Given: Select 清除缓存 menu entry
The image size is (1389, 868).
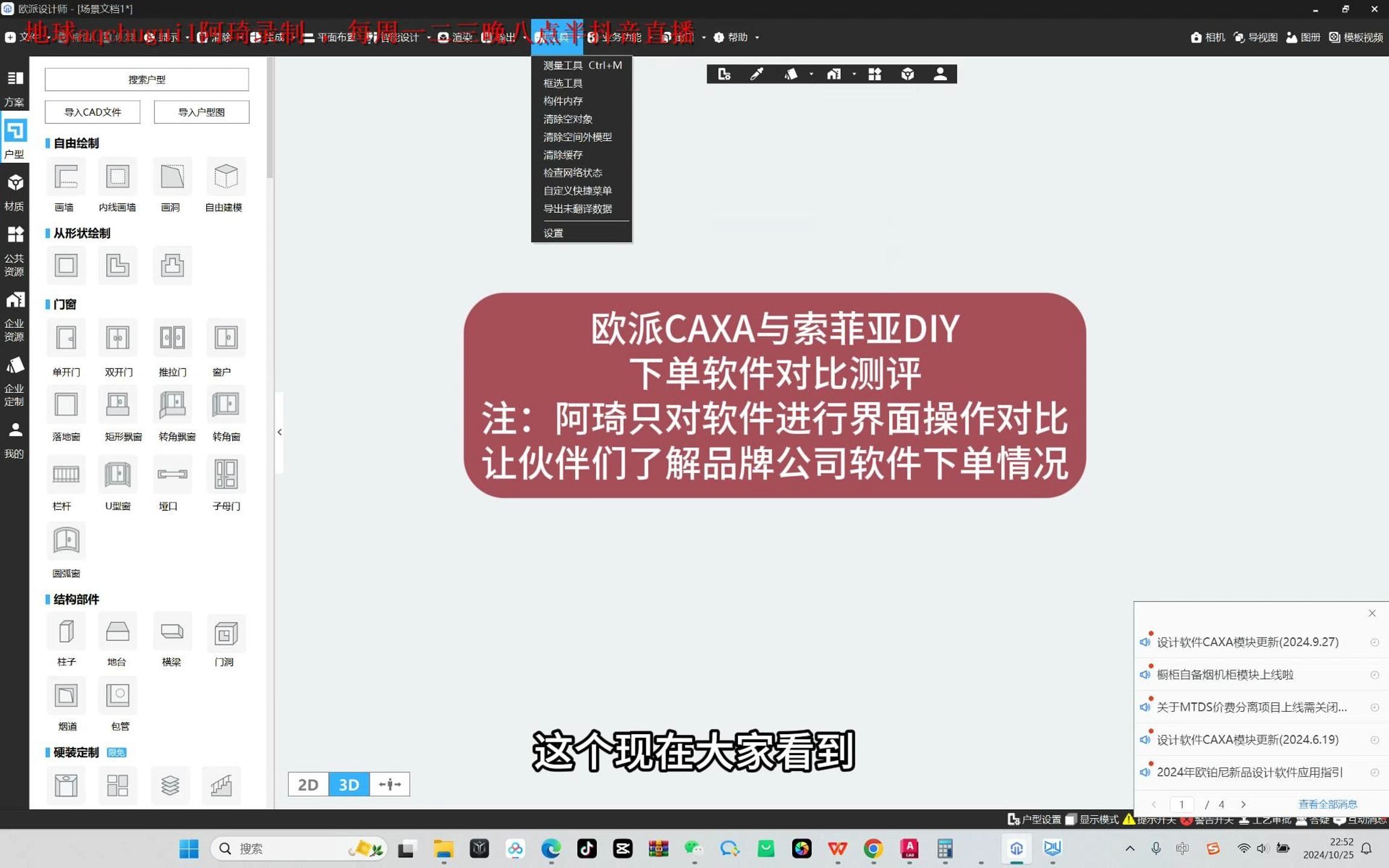Looking at the screenshot, I should coord(582,155).
